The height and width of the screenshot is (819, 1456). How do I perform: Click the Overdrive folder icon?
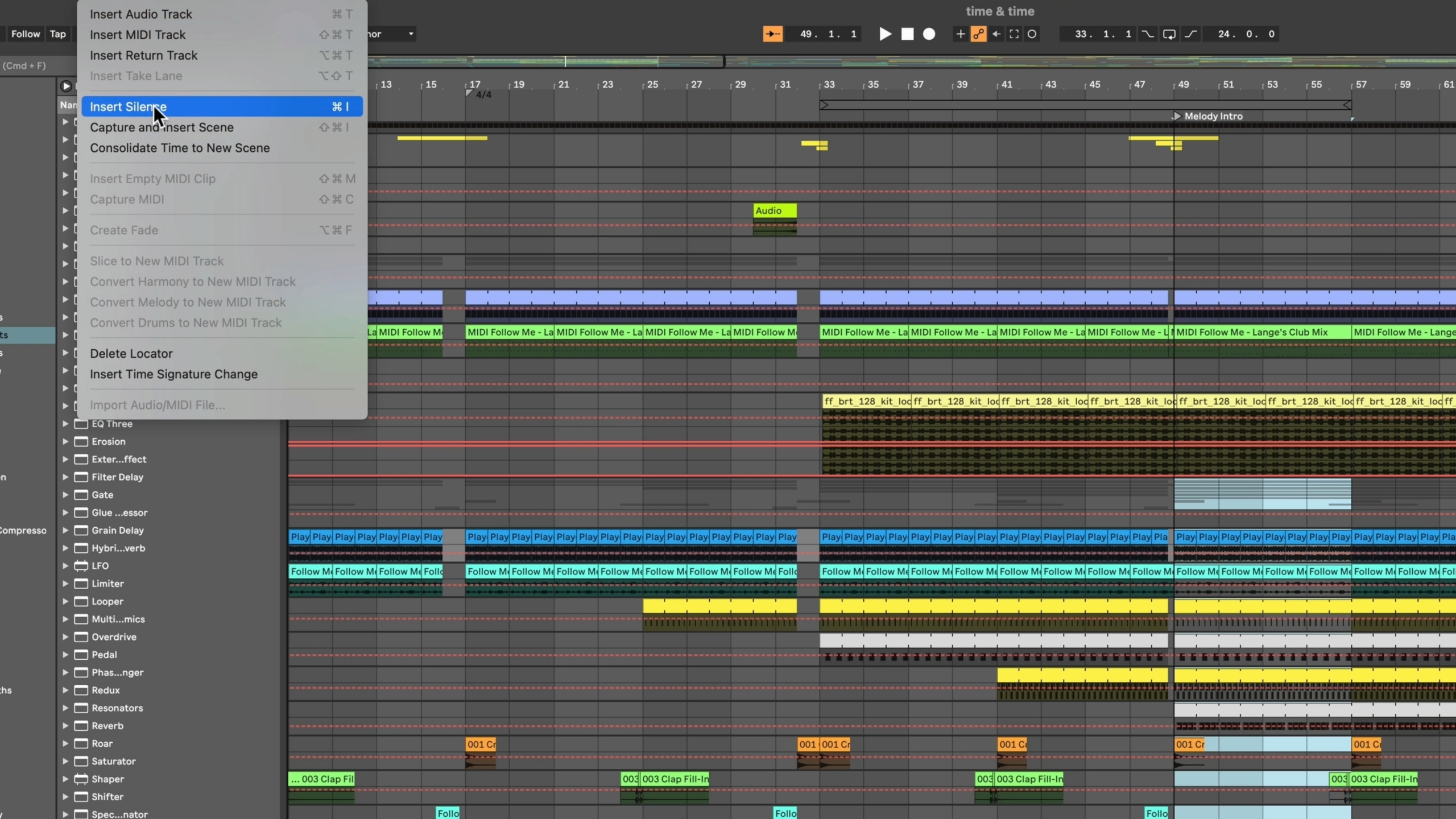coord(81,637)
